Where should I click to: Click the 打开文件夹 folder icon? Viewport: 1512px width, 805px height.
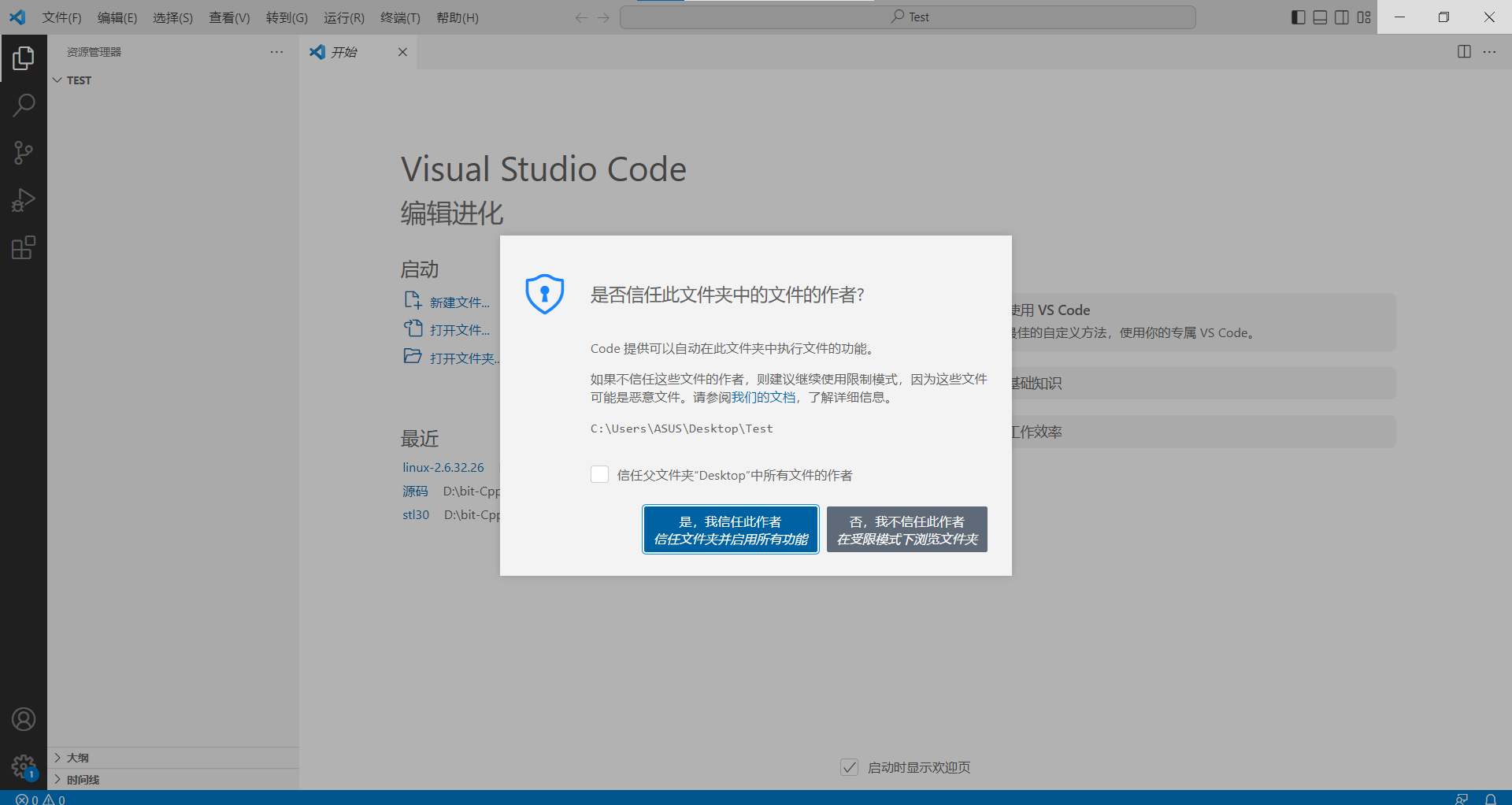pyautogui.click(x=413, y=356)
